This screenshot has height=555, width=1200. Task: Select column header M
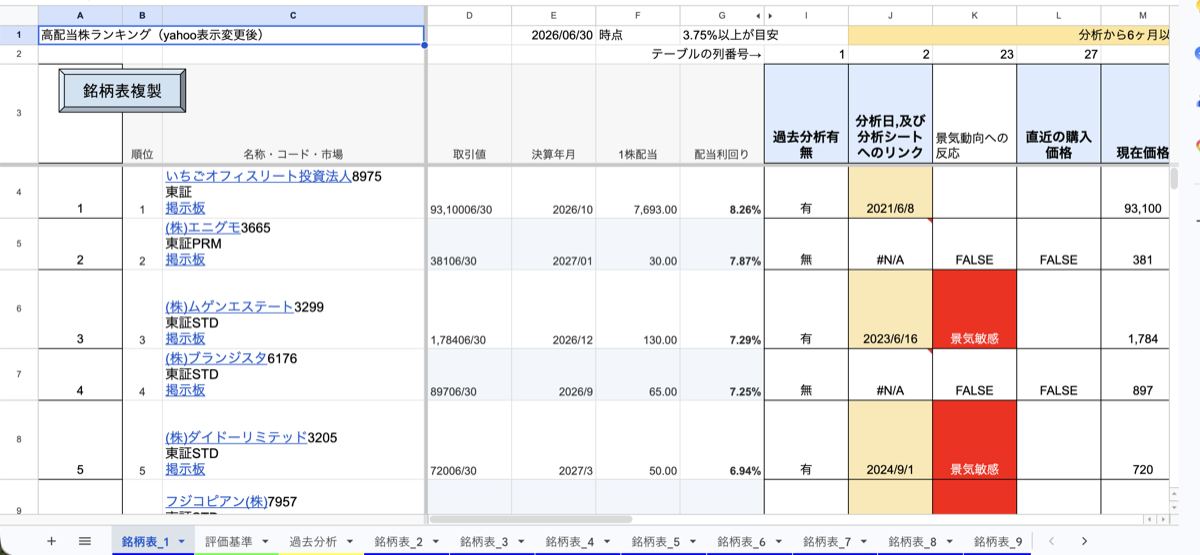1142,15
